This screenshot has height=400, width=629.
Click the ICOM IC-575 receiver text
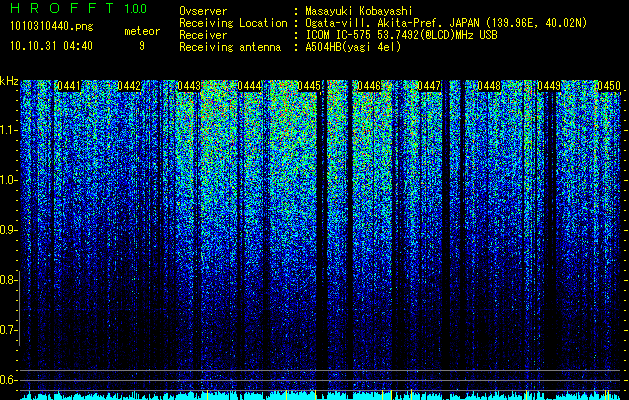point(401,35)
